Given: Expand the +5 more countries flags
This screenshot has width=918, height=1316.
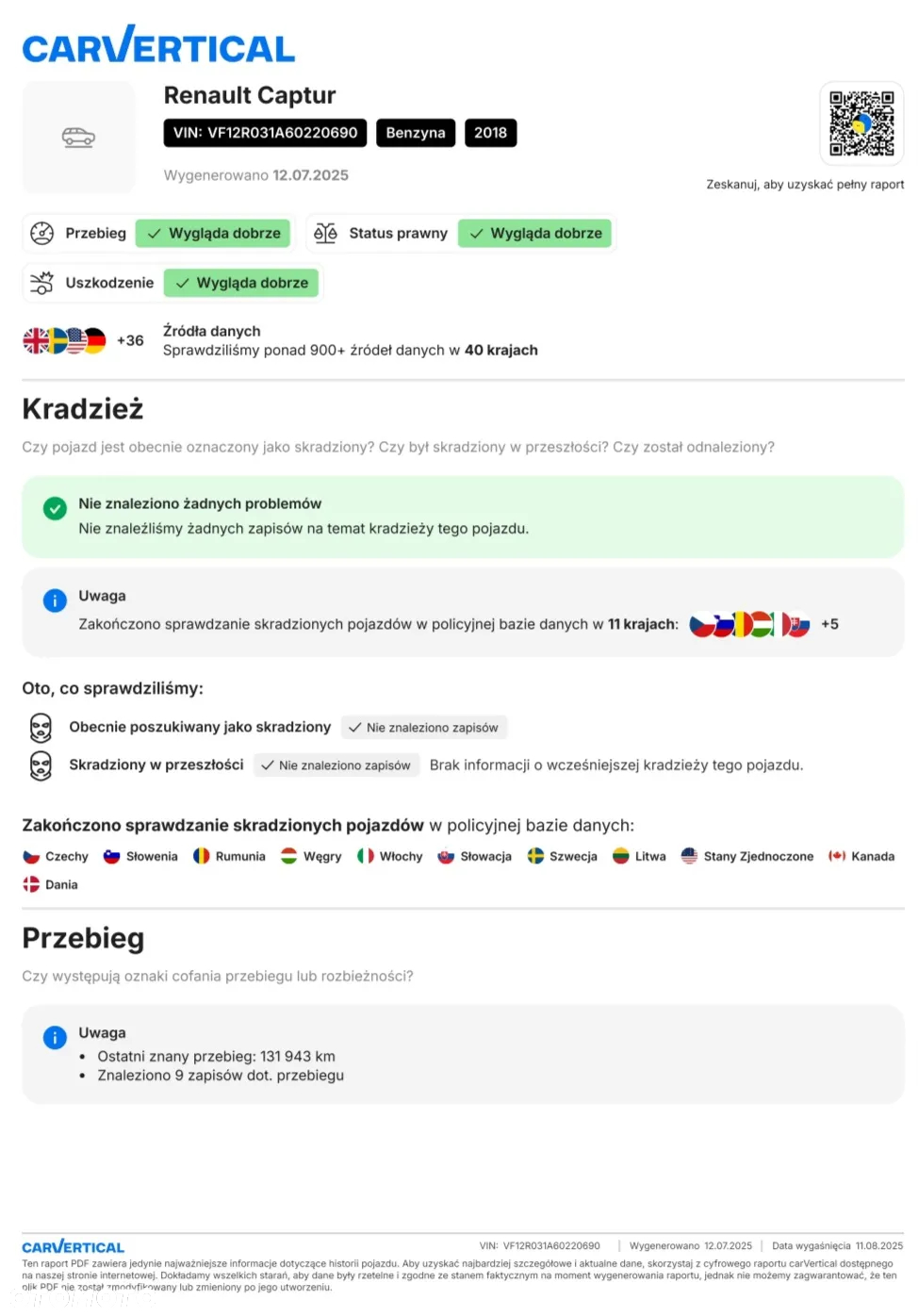Looking at the screenshot, I should click(829, 624).
